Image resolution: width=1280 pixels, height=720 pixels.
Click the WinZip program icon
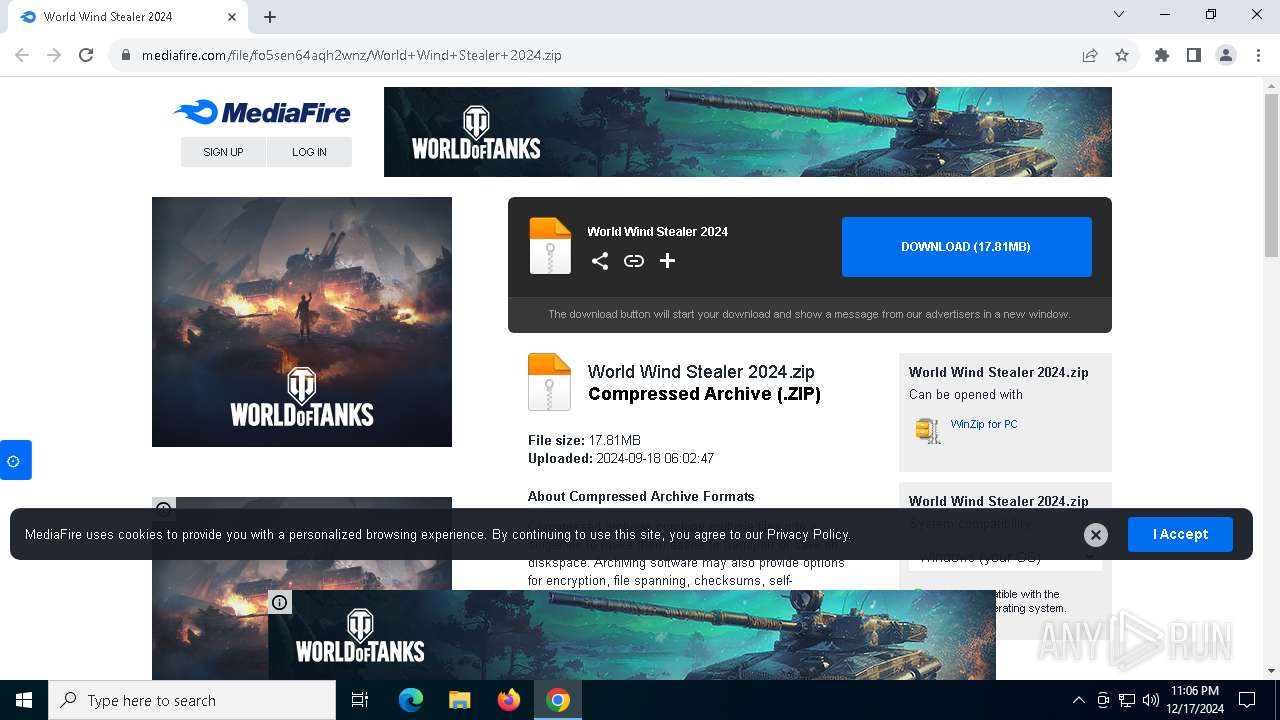928,430
